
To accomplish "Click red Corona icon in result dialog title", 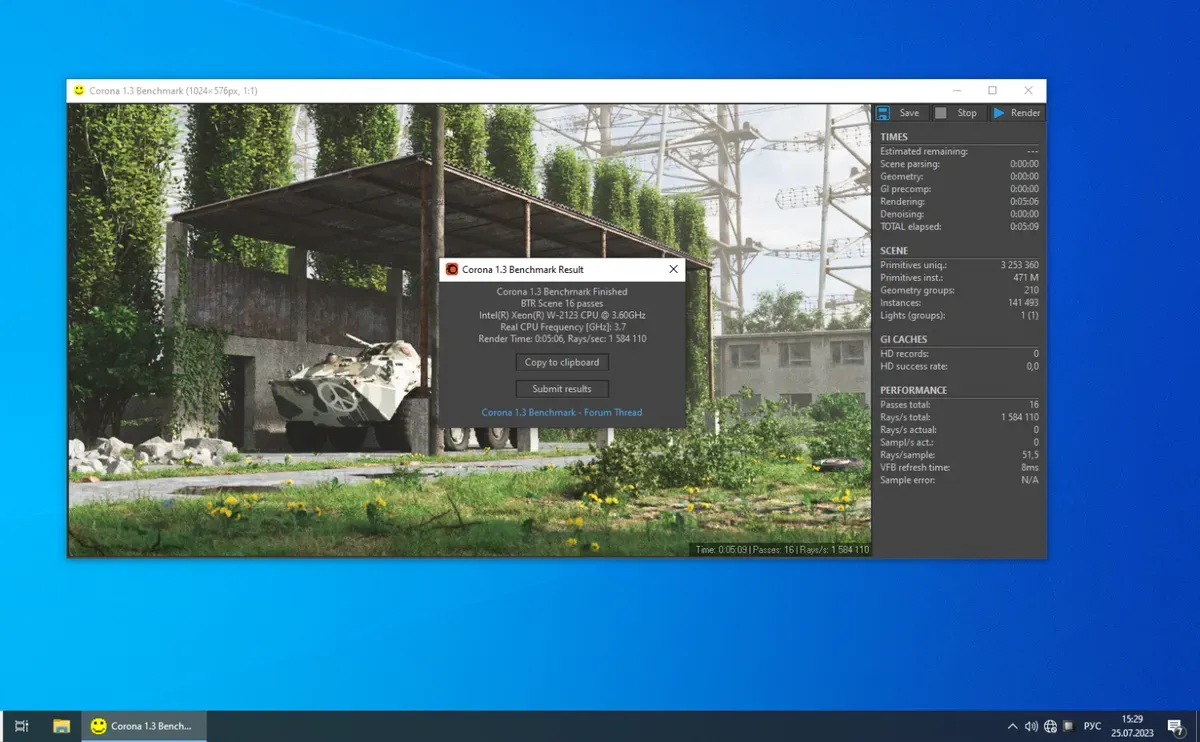I will (452, 269).
